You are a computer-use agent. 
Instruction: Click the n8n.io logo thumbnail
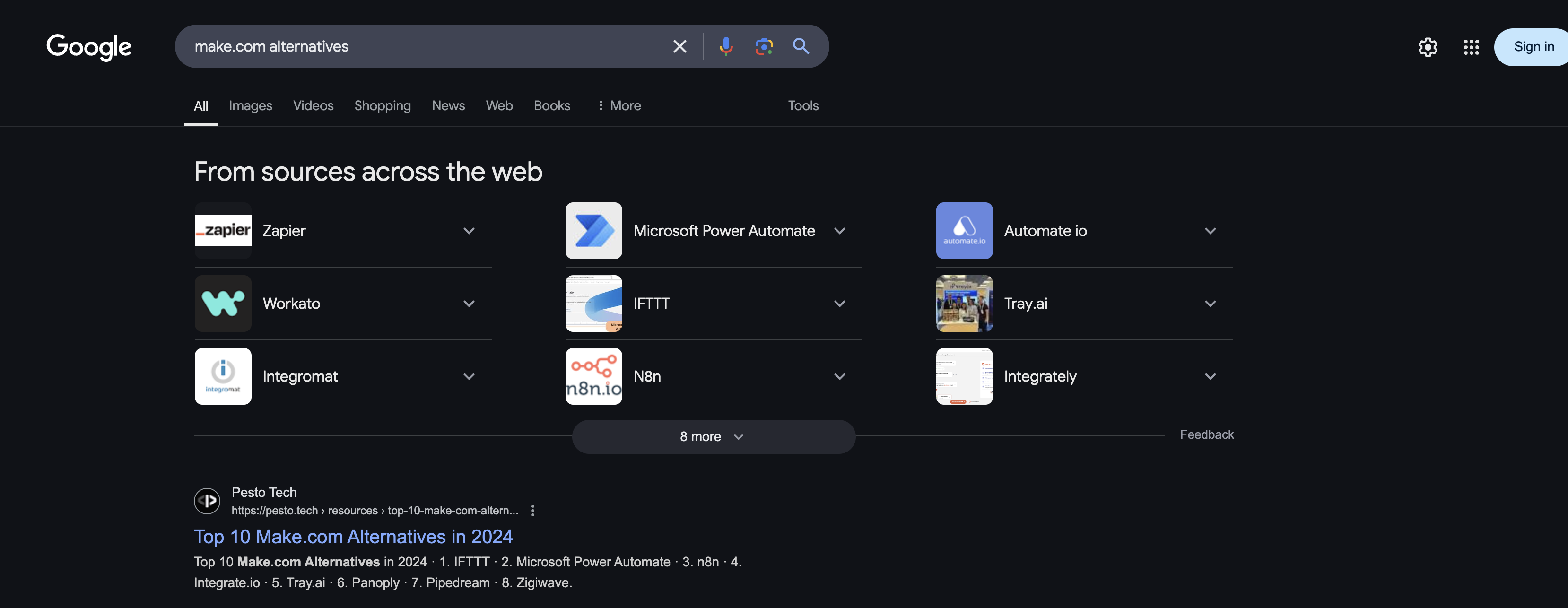593,376
